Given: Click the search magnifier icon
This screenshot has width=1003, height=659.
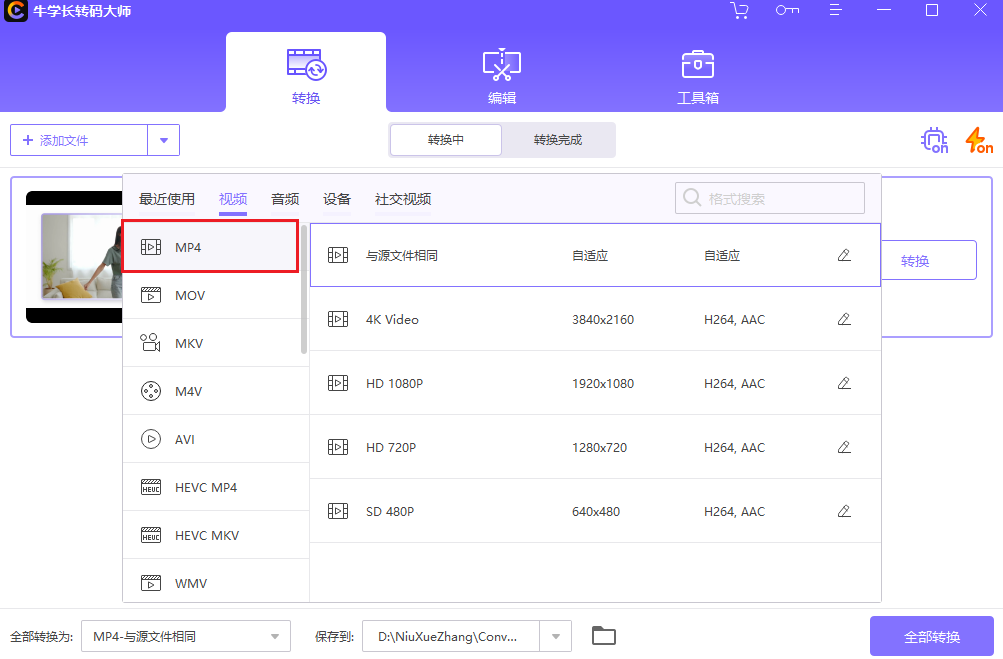Looking at the screenshot, I should (691, 197).
